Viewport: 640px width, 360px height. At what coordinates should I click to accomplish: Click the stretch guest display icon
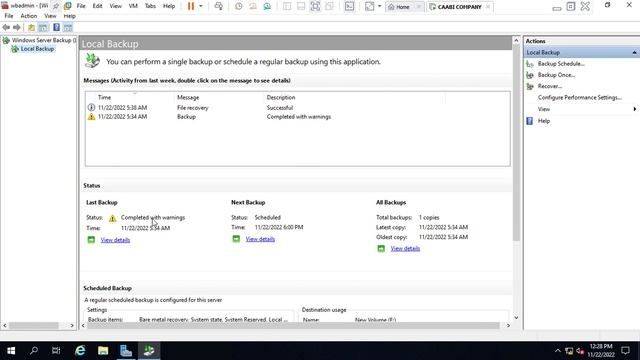(x=369, y=6)
